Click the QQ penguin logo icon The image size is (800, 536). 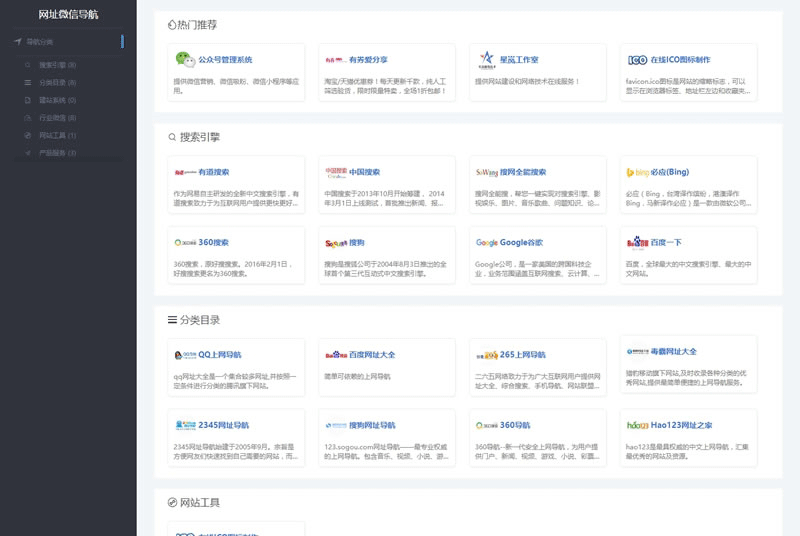coord(185,355)
